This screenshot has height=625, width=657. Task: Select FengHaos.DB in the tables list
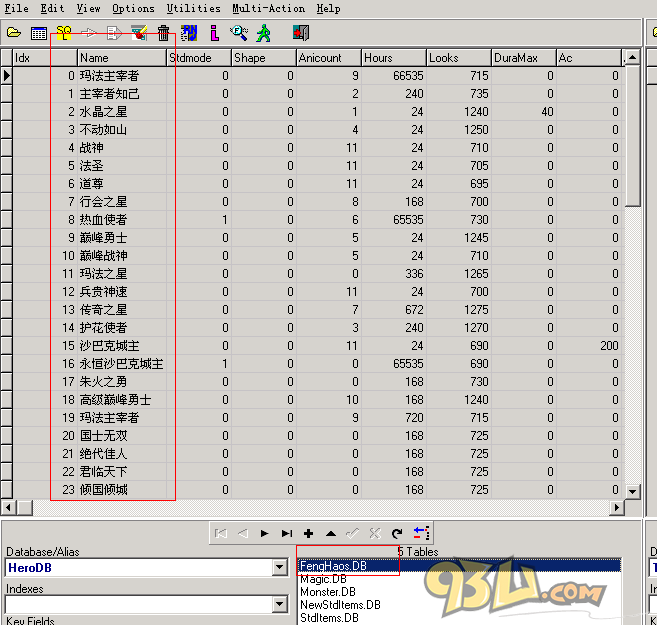click(x=459, y=566)
